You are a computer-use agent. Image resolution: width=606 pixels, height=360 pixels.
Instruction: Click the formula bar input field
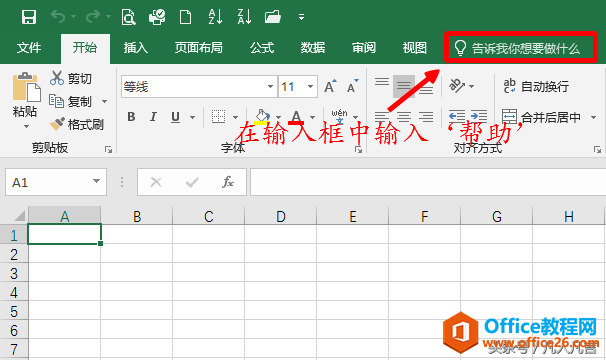[428, 182]
